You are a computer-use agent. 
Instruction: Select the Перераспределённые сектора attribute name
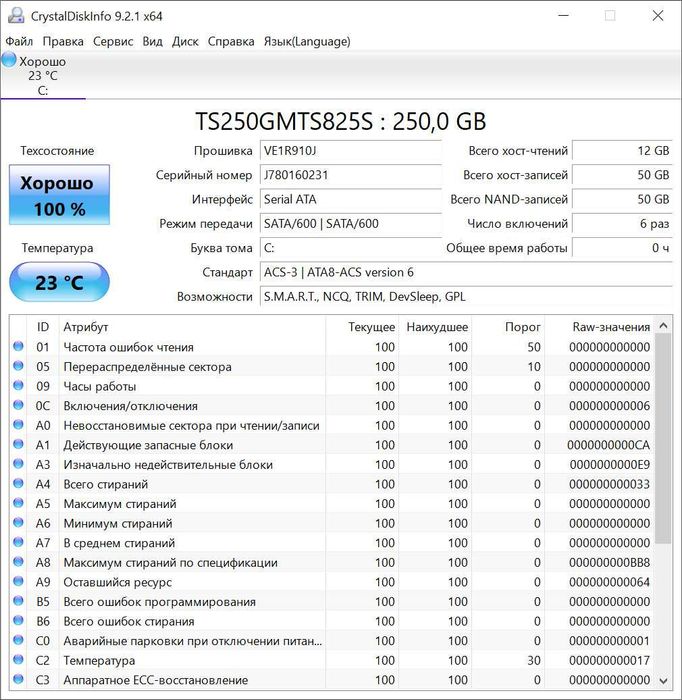click(x=147, y=367)
